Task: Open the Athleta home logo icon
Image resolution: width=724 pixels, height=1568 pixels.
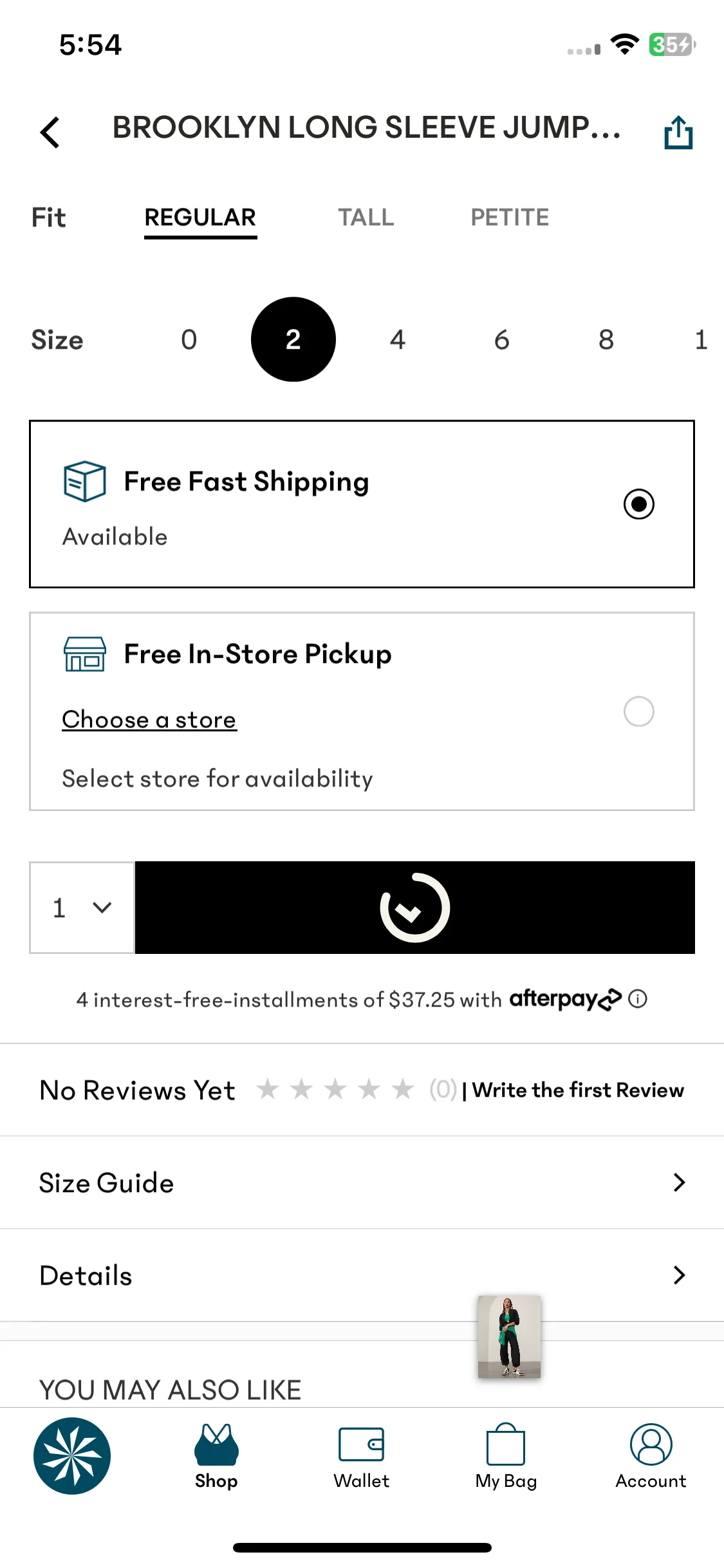Action: click(72, 1456)
